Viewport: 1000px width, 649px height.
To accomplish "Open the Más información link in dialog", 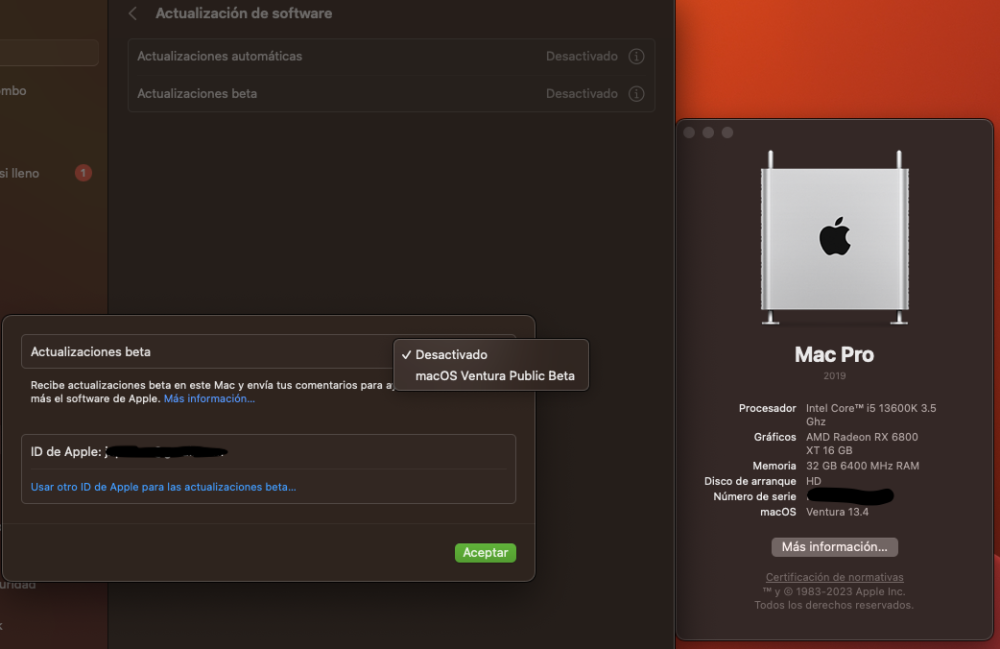I will (209, 398).
